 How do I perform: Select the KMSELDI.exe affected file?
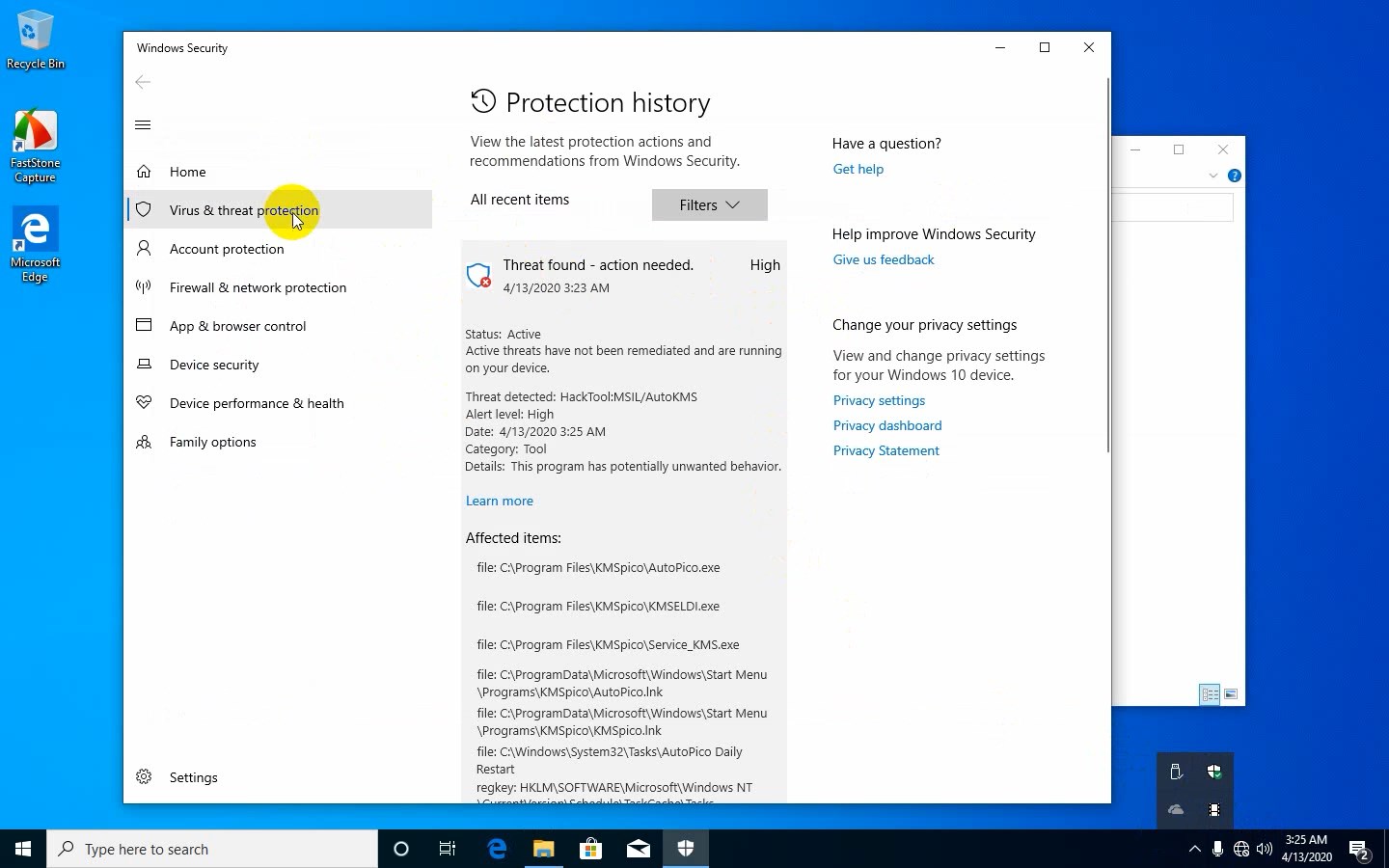tap(598, 607)
